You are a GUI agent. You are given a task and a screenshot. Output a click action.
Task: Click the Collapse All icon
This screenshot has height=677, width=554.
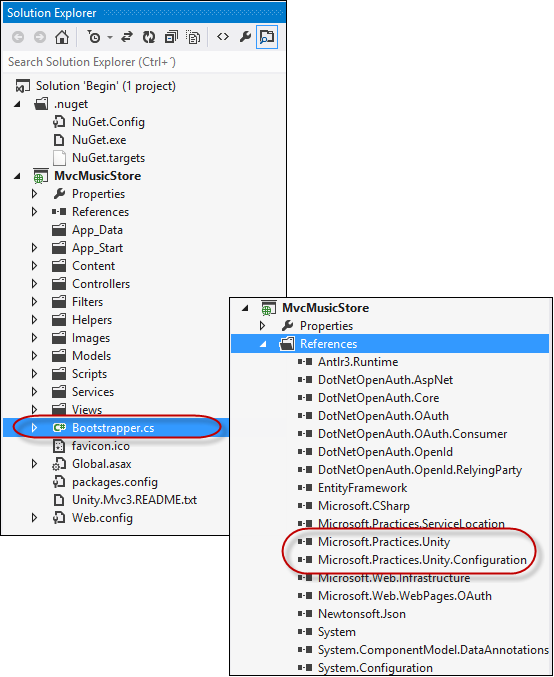[171, 38]
